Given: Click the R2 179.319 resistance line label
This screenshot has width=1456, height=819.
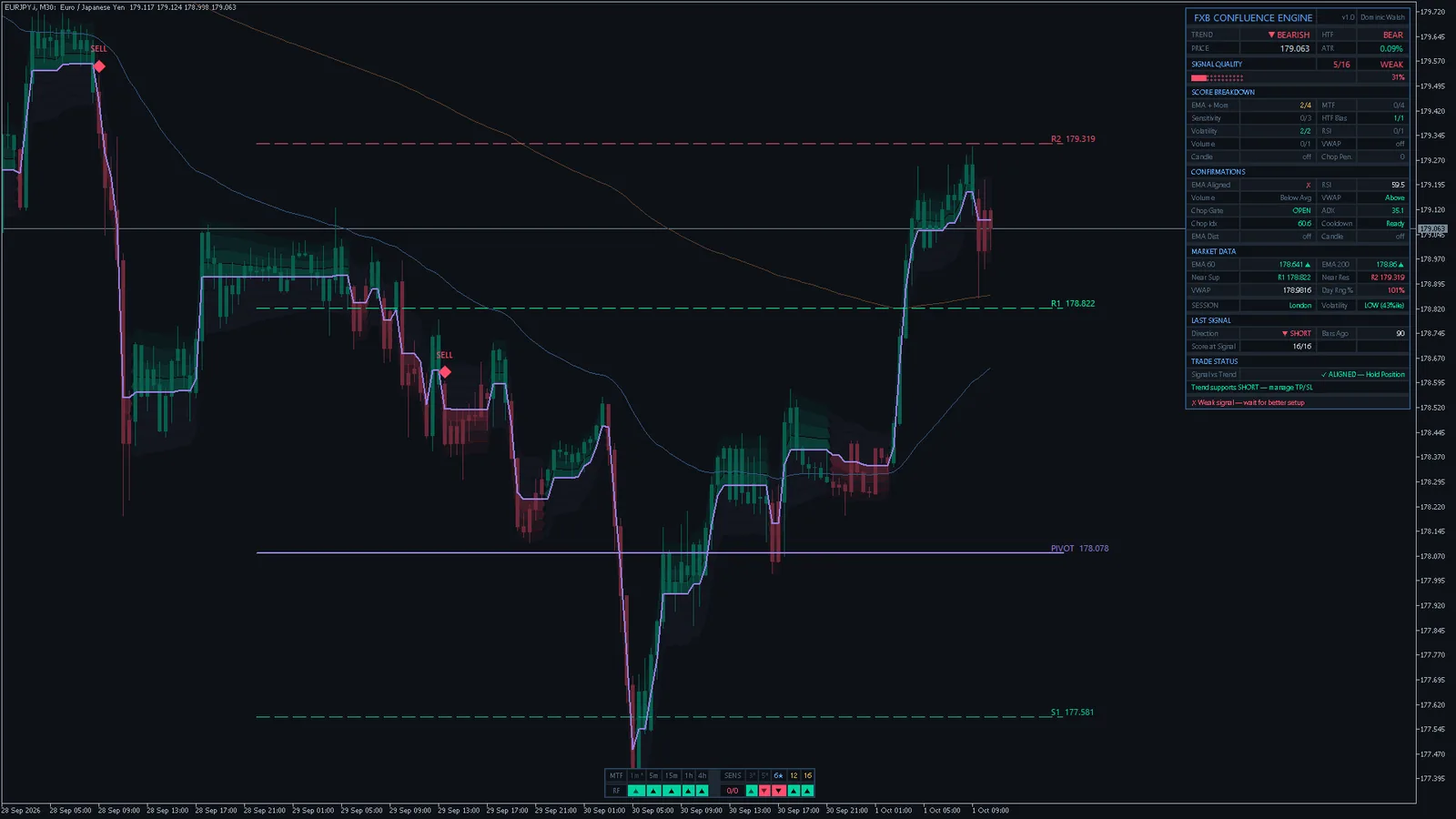Looking at the screenshot, I should 1073,139.
